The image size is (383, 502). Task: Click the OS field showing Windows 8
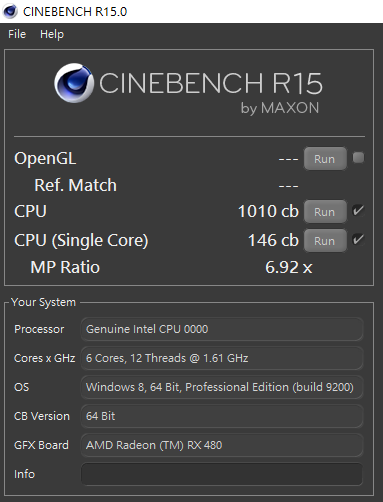click(x=222, y=387)
